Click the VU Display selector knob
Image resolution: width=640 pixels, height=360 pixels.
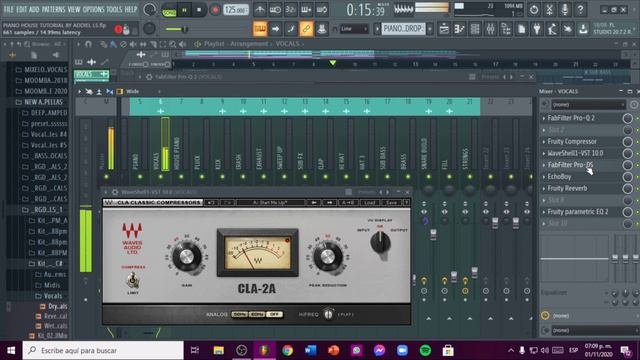(380, 242)
